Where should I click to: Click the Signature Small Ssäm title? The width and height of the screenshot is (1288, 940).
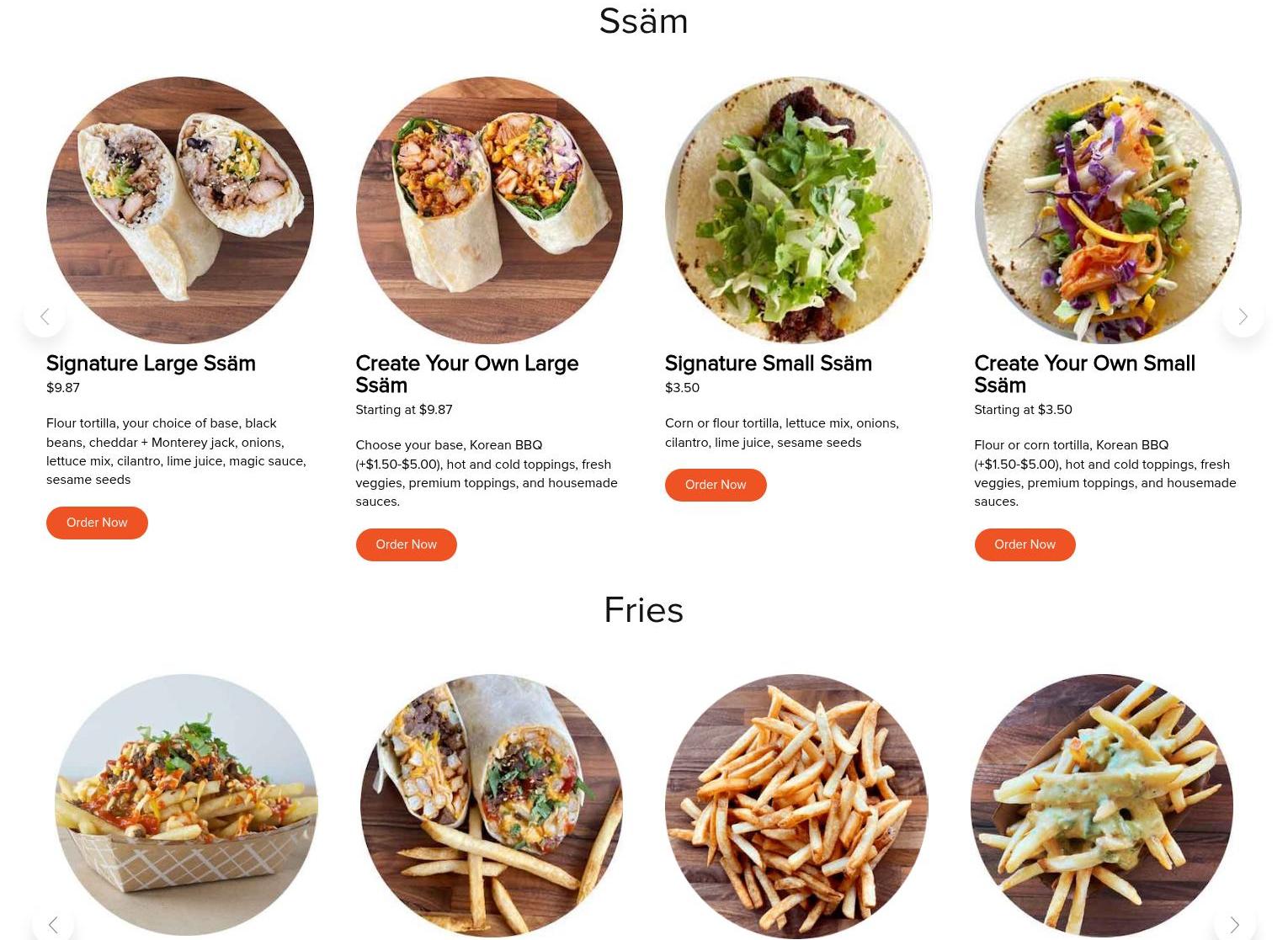point(769,364)
